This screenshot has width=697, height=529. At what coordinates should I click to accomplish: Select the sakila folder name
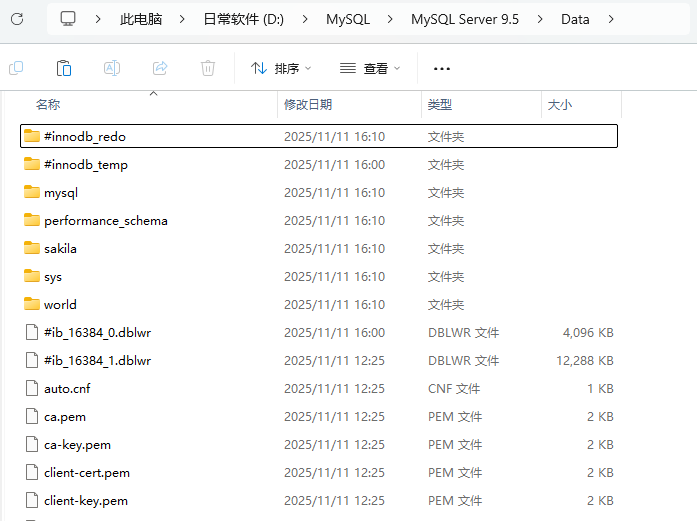point(60,248)
